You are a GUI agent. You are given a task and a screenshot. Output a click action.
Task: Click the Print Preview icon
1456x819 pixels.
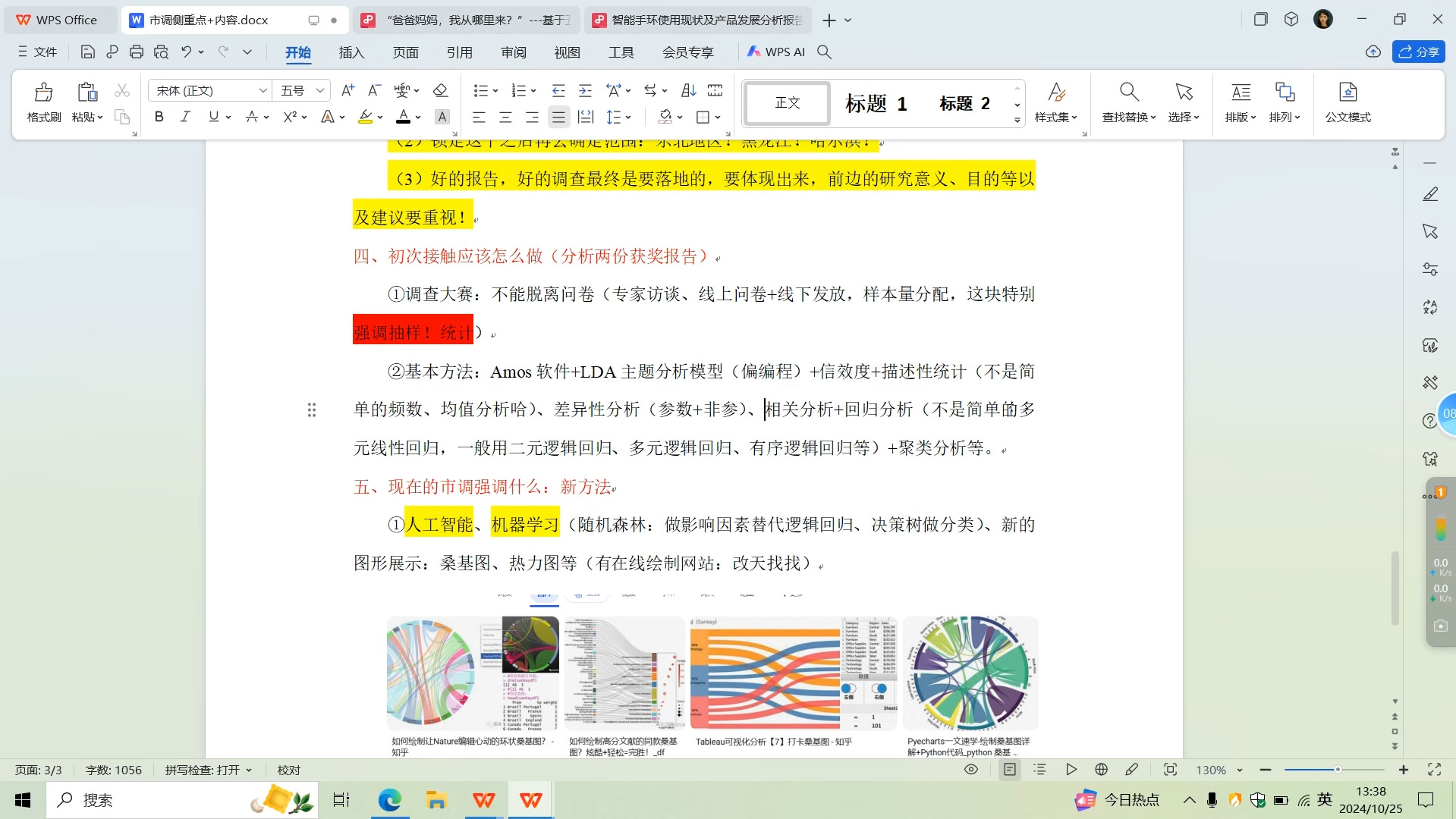[161, 52]
